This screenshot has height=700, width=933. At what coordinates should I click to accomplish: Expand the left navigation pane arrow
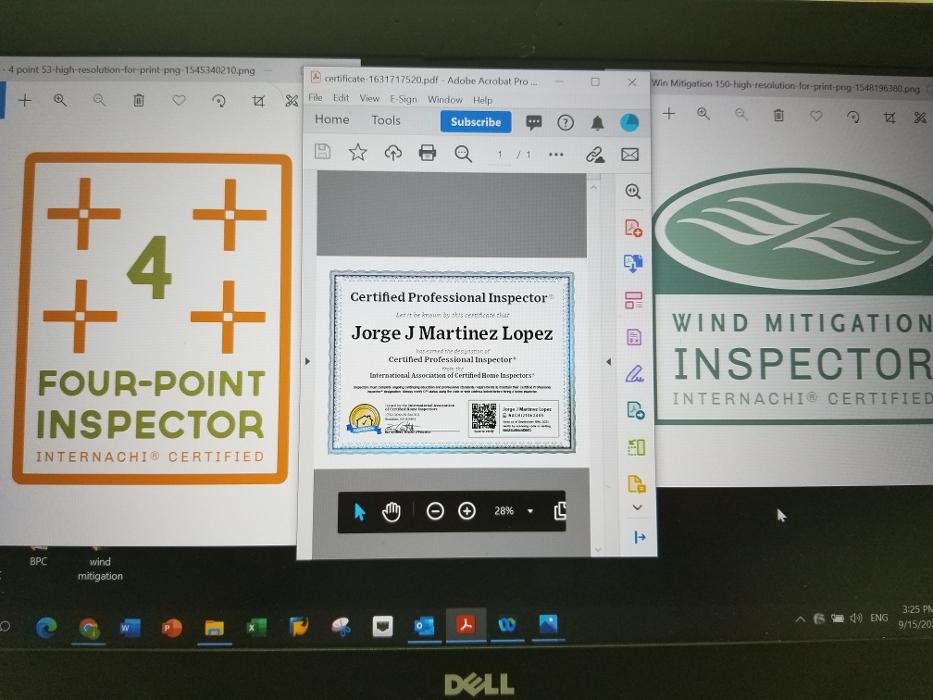coord(307,361)
